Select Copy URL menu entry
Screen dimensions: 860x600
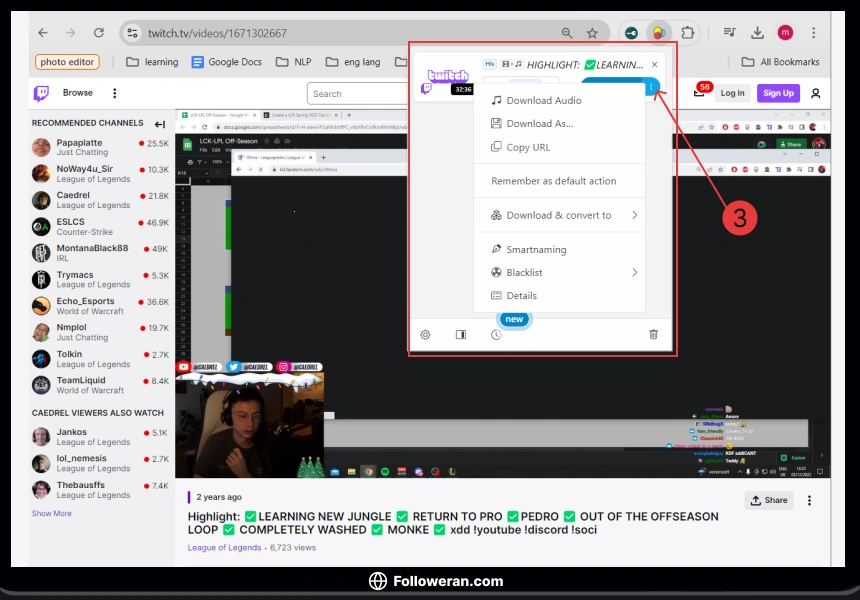click(x=528, y=147)
